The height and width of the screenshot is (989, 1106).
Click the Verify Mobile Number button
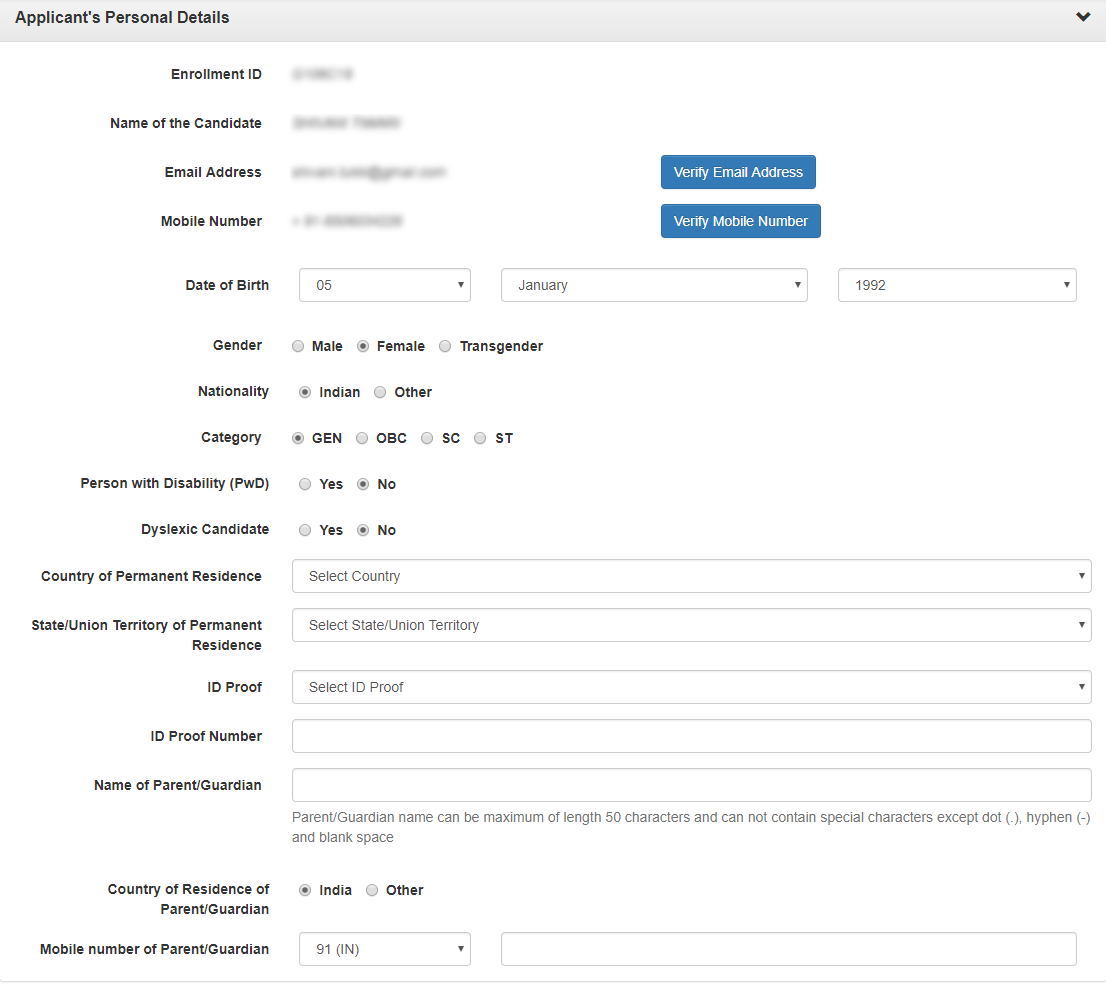(740, 221)
